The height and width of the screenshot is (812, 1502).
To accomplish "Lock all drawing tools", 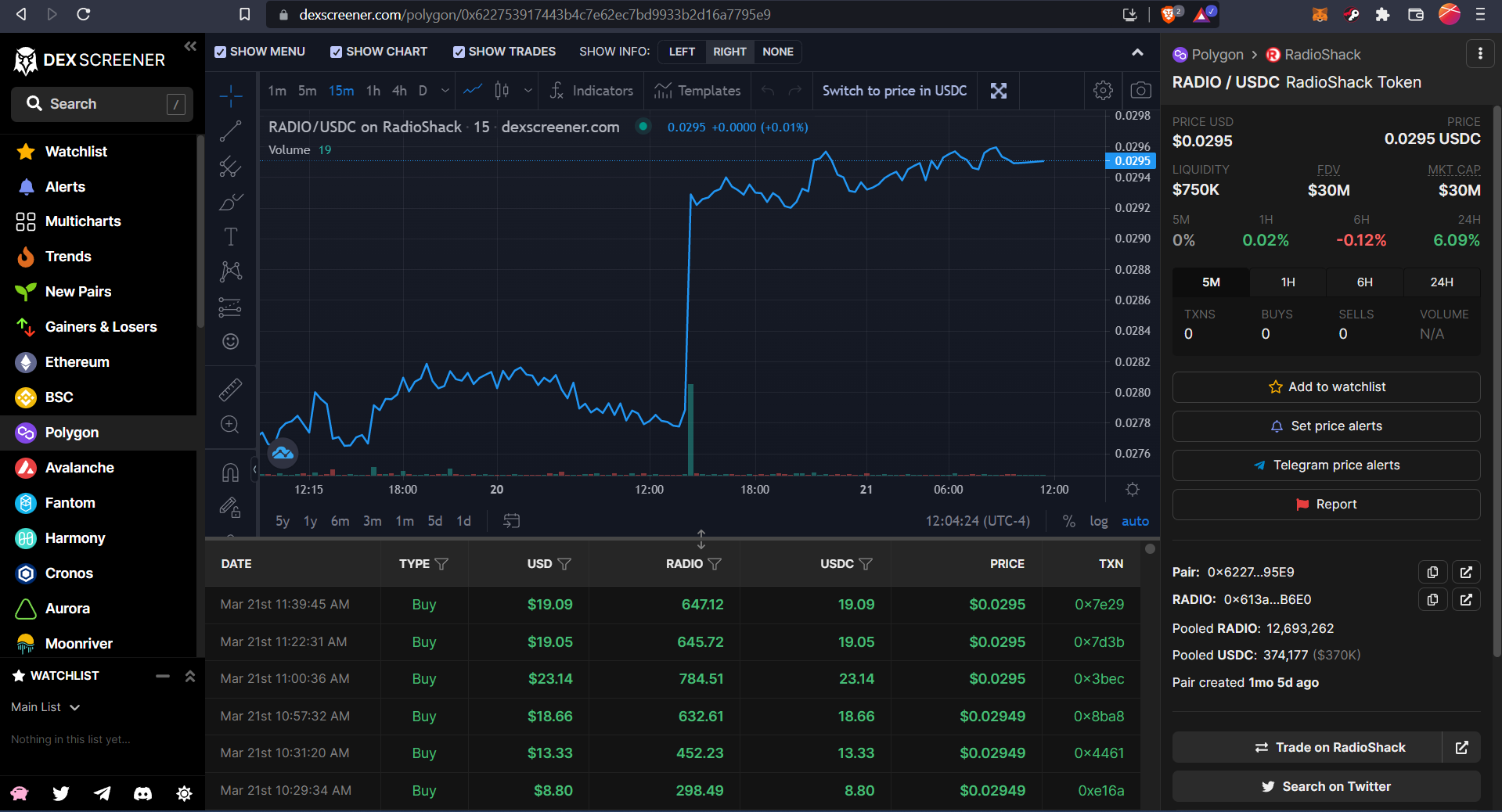I will tap(230, 507).
